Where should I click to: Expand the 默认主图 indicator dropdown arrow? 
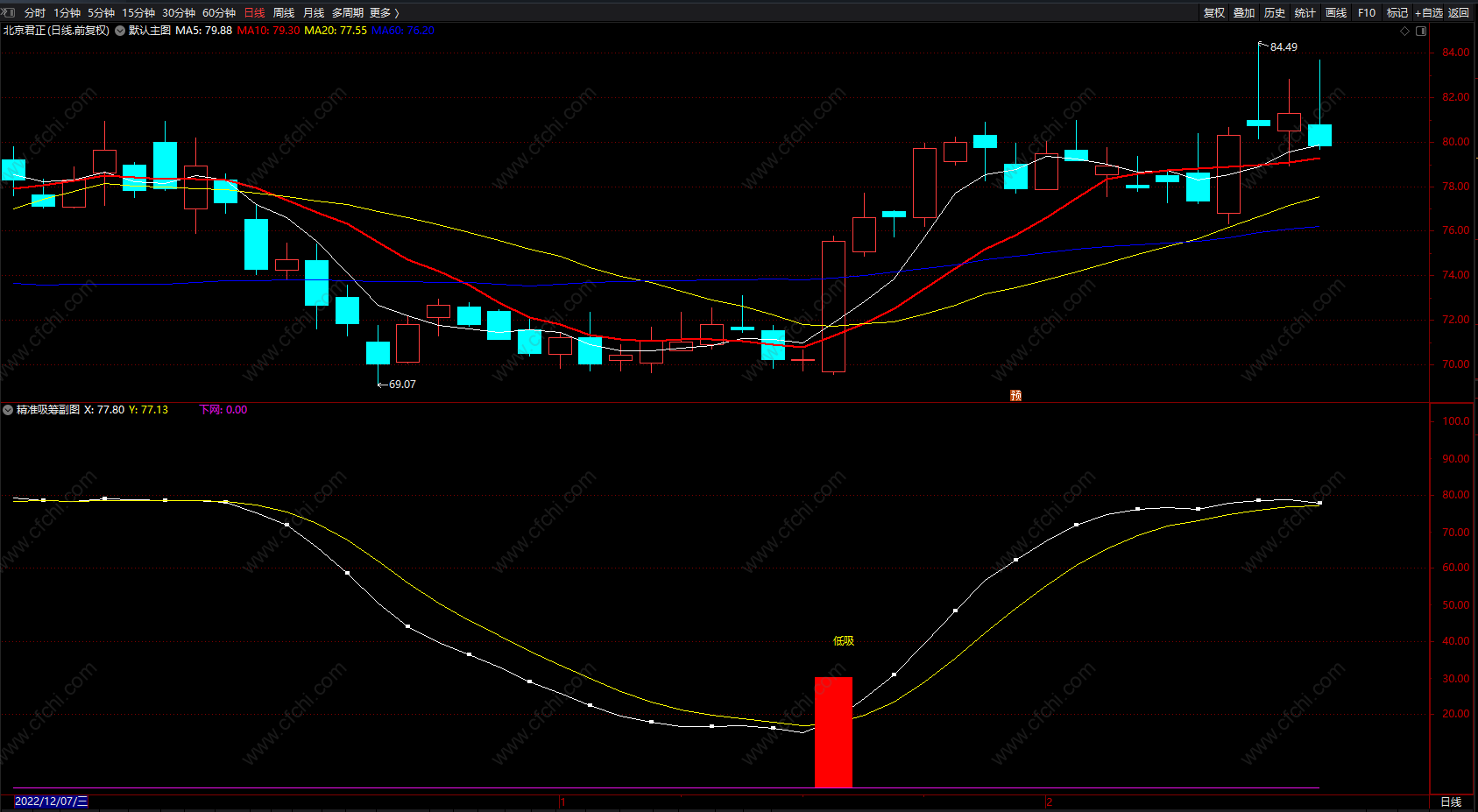click(x=120, y=31)
